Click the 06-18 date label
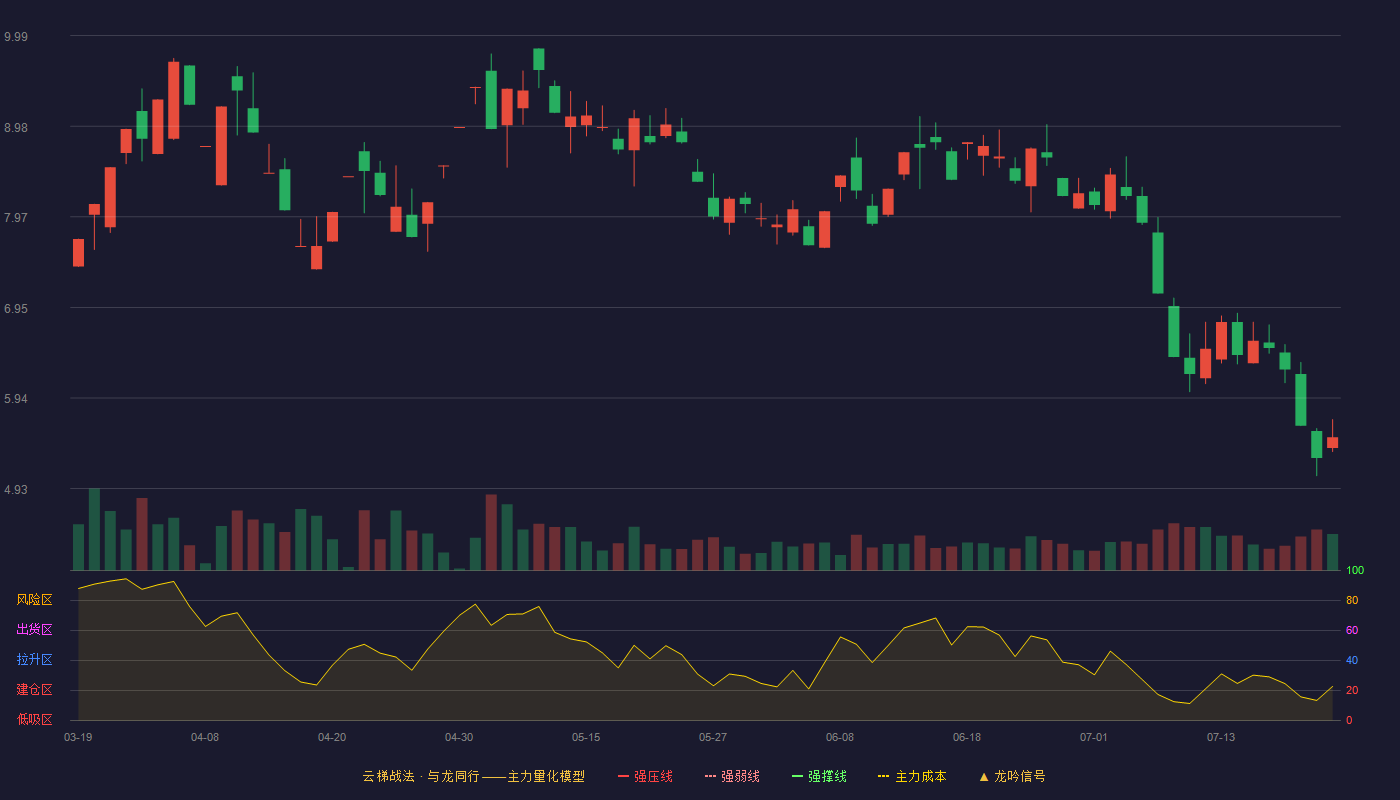 [967, 737]
